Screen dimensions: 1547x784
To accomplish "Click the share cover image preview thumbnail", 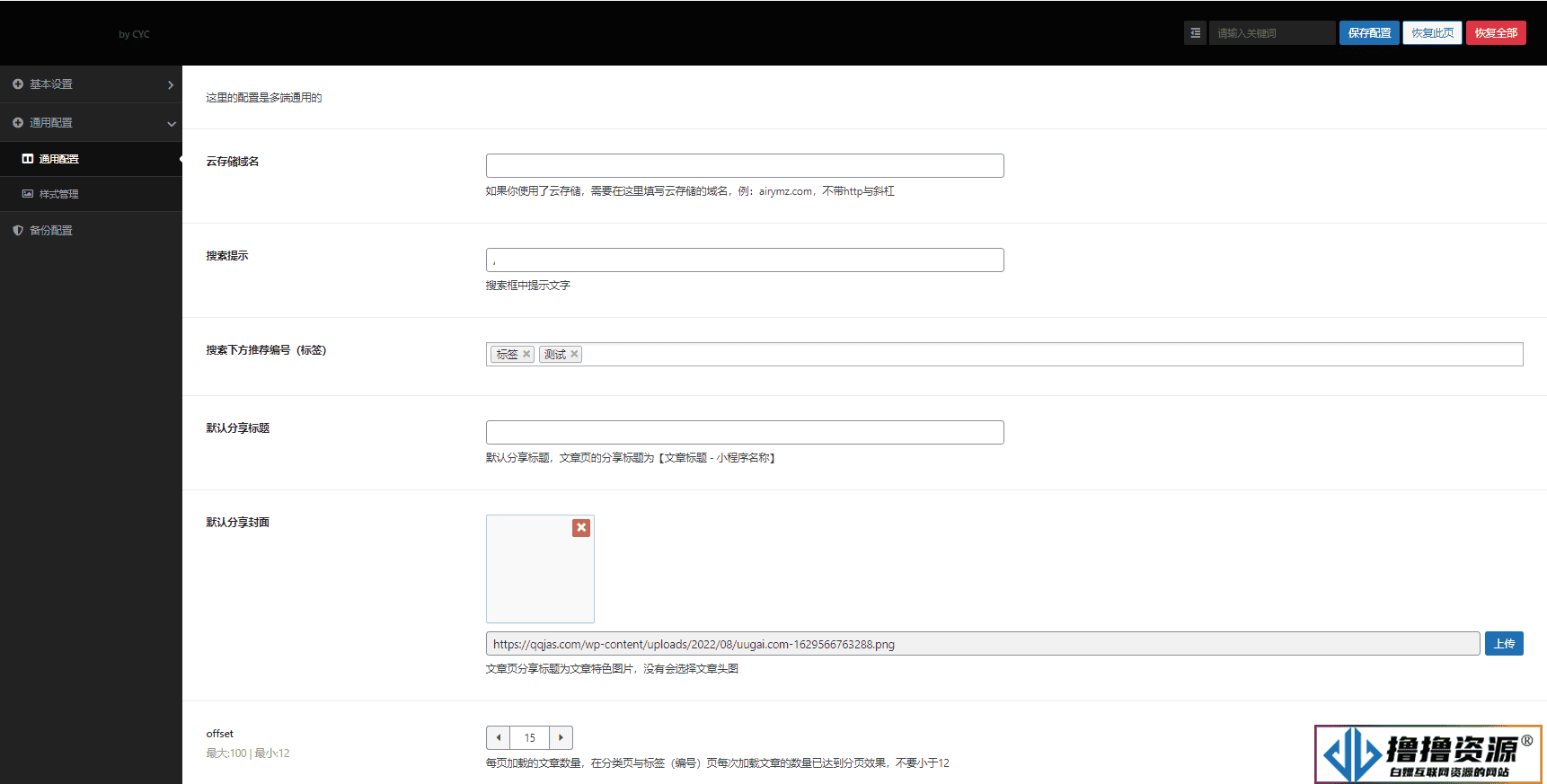I will (540, 568).
